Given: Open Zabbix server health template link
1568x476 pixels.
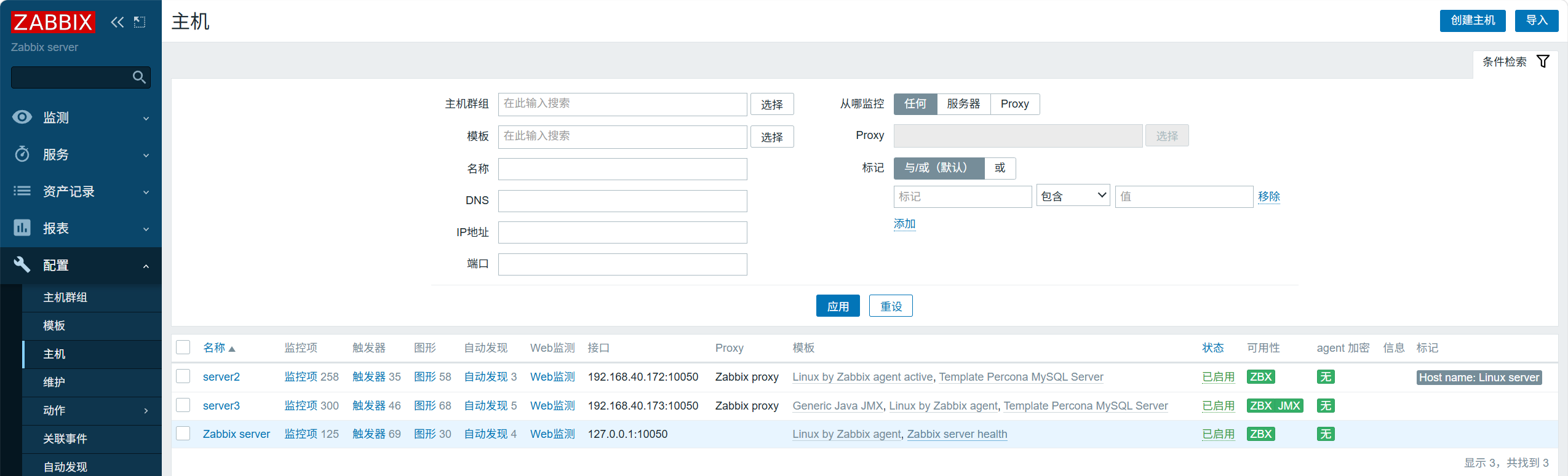Looking at the screenshot, I should [957, 434].
